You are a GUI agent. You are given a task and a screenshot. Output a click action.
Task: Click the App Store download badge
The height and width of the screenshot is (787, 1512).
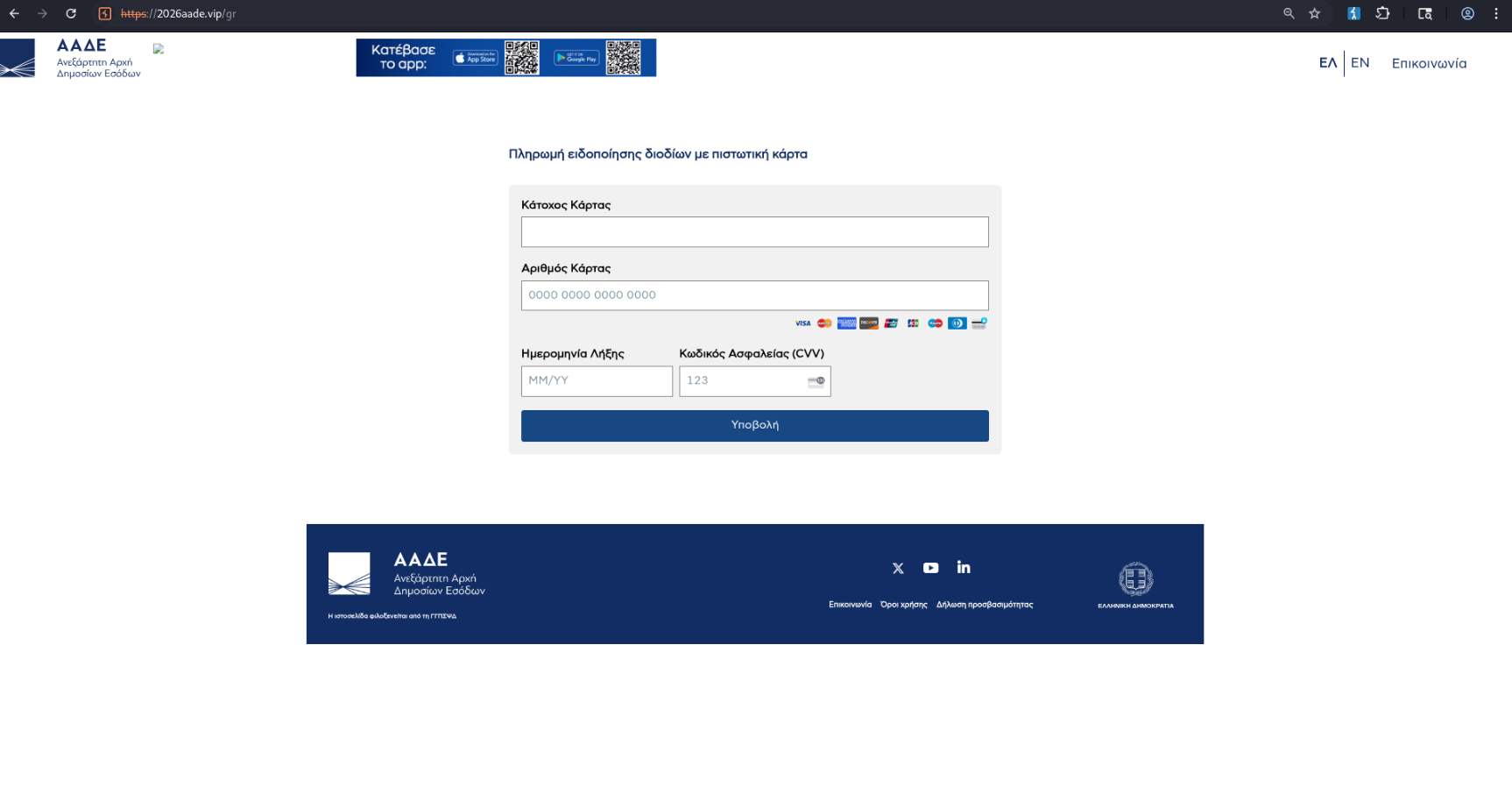pyautogui.click(x=476, y=58)
